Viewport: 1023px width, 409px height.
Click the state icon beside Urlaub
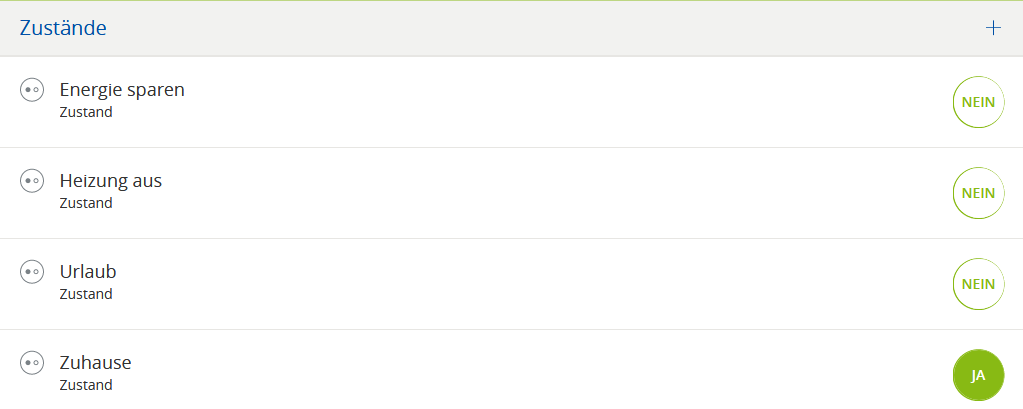click(32, 272)
